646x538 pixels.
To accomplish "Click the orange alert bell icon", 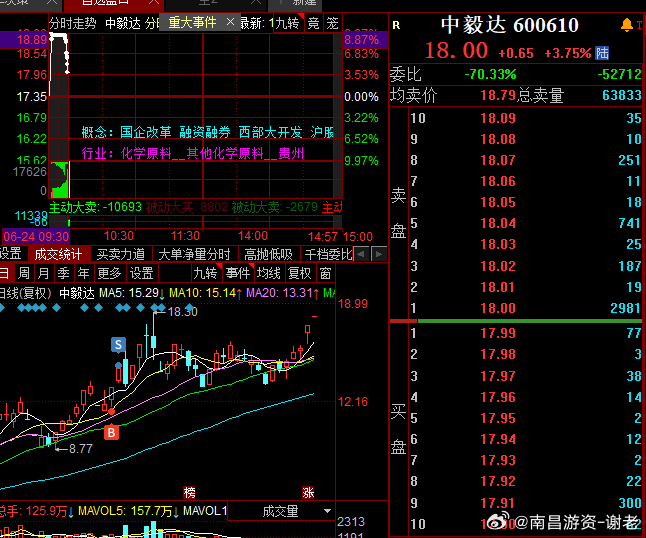I will 627,25.
